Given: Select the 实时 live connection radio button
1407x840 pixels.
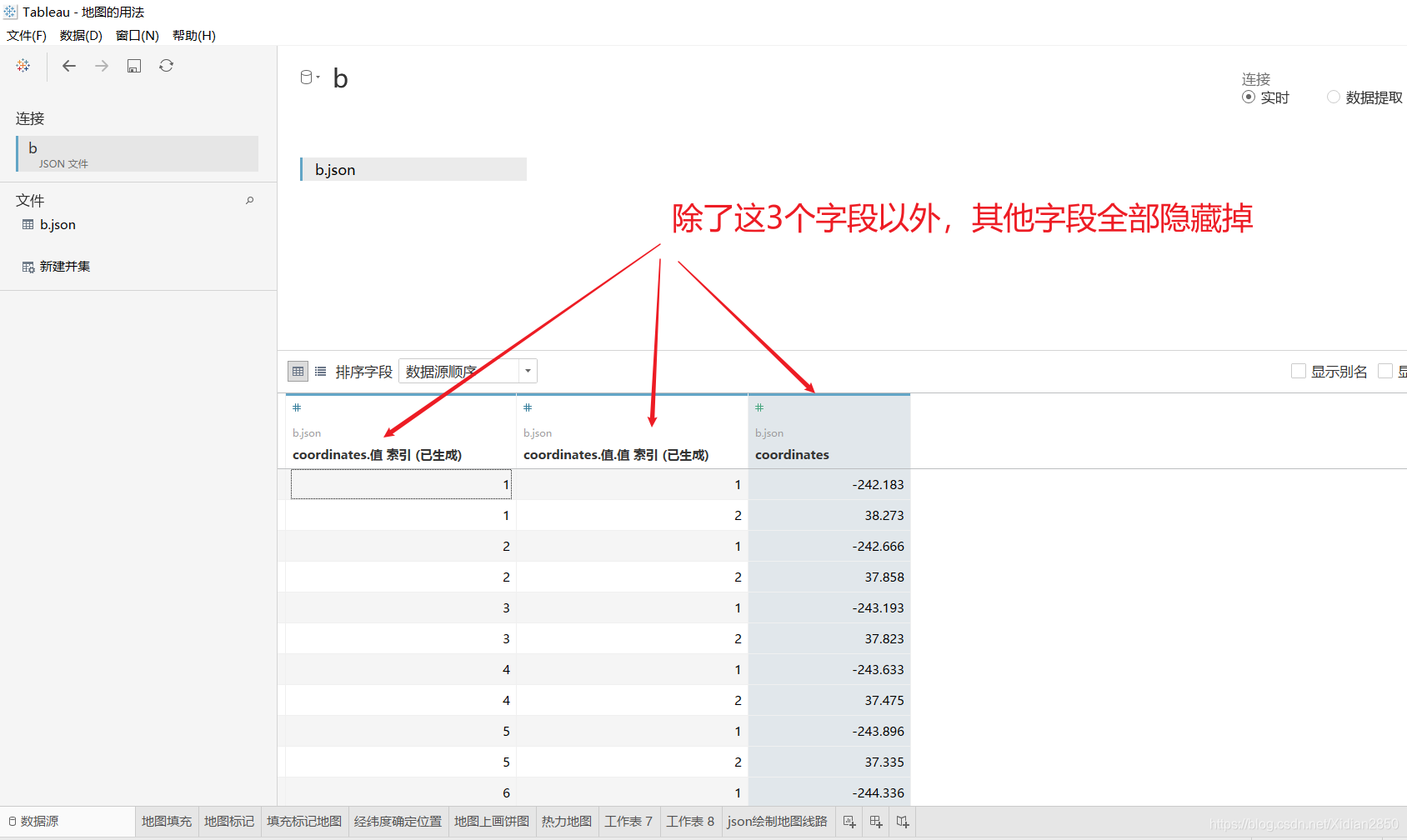Looking at the screenshot, I should click(1249, 97).
